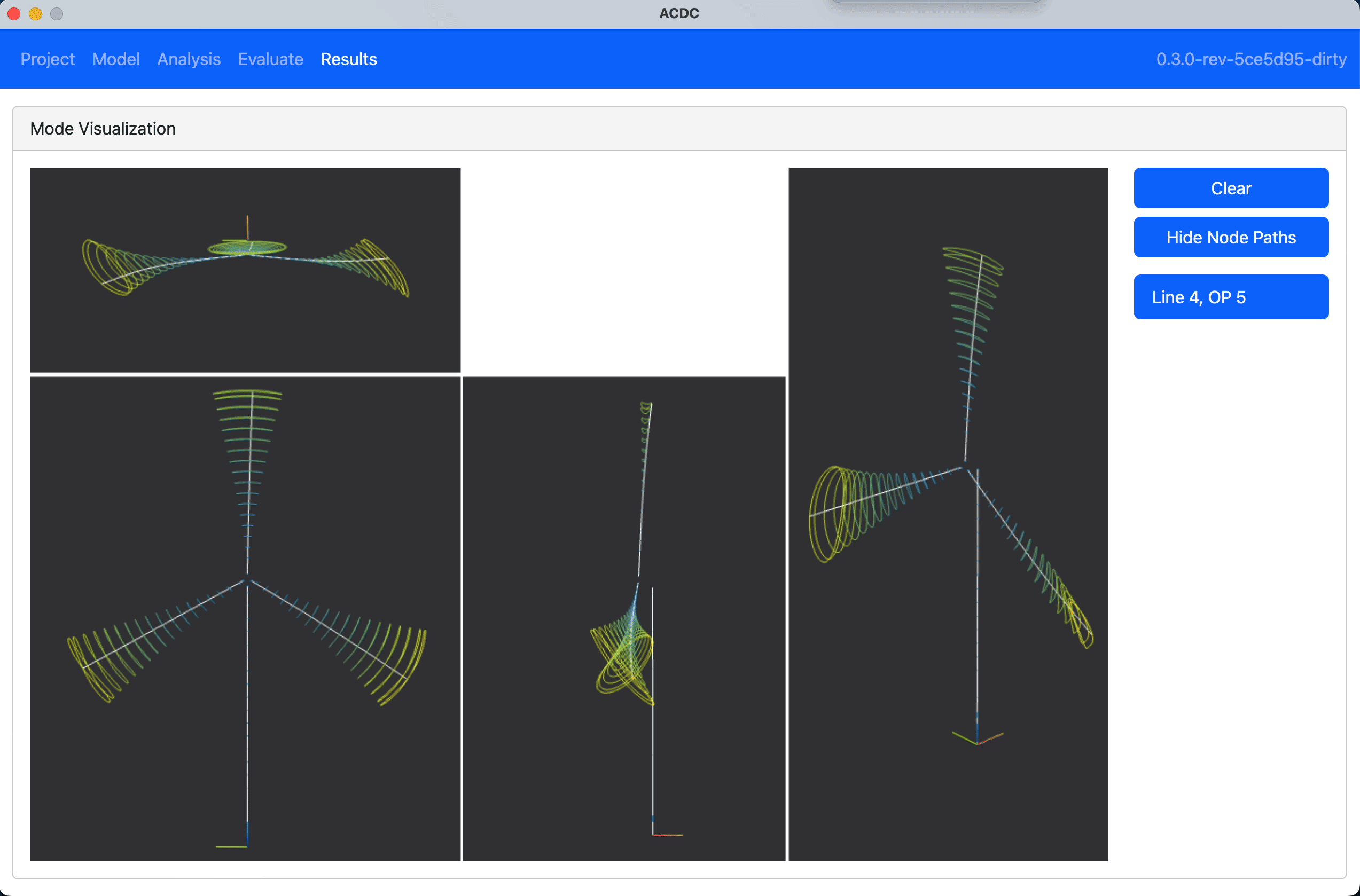Click the Line 4, OP 5 button

[1230, 297]
